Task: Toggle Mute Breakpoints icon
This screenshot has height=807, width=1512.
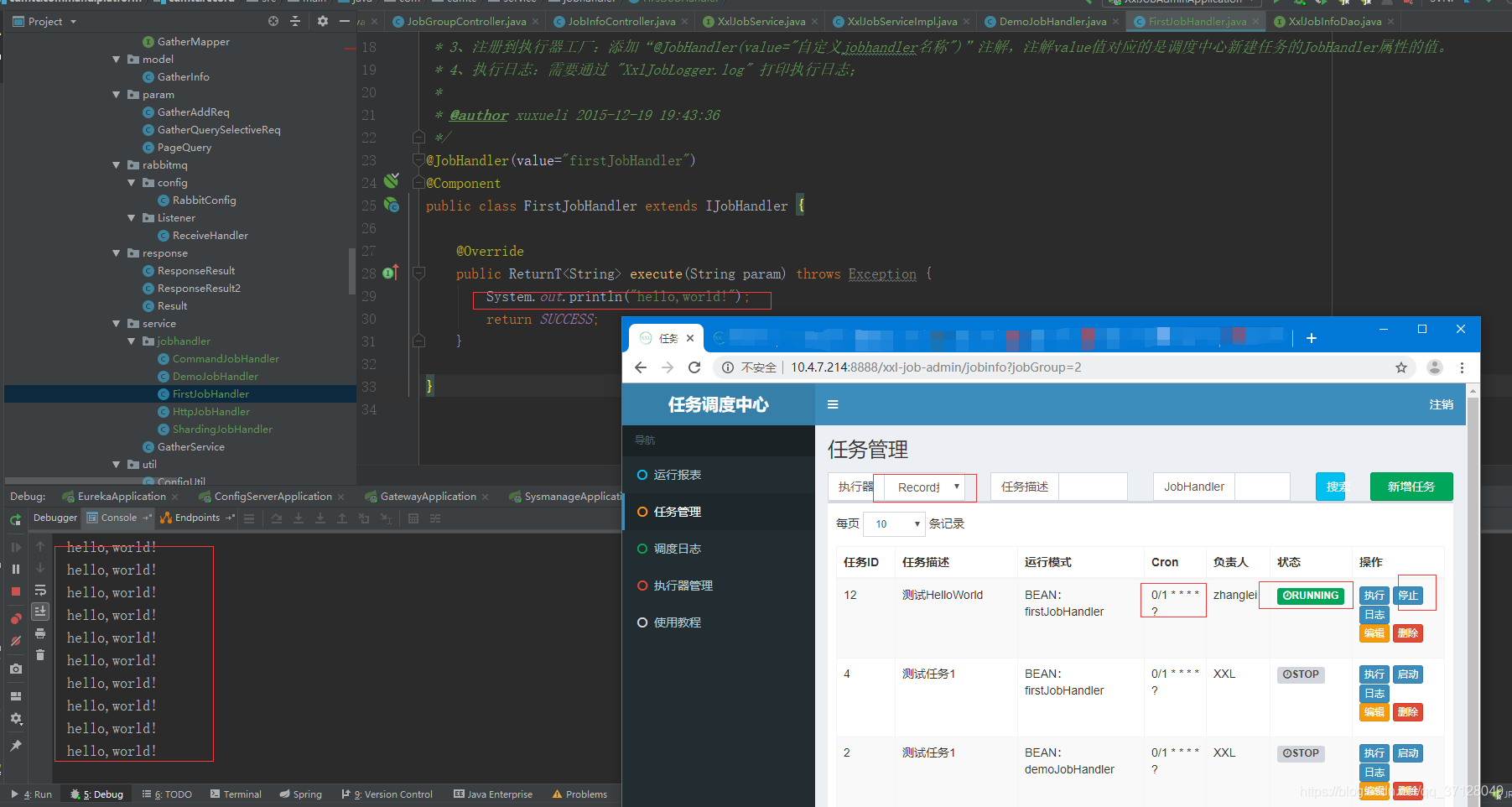Action: [15, 641]
